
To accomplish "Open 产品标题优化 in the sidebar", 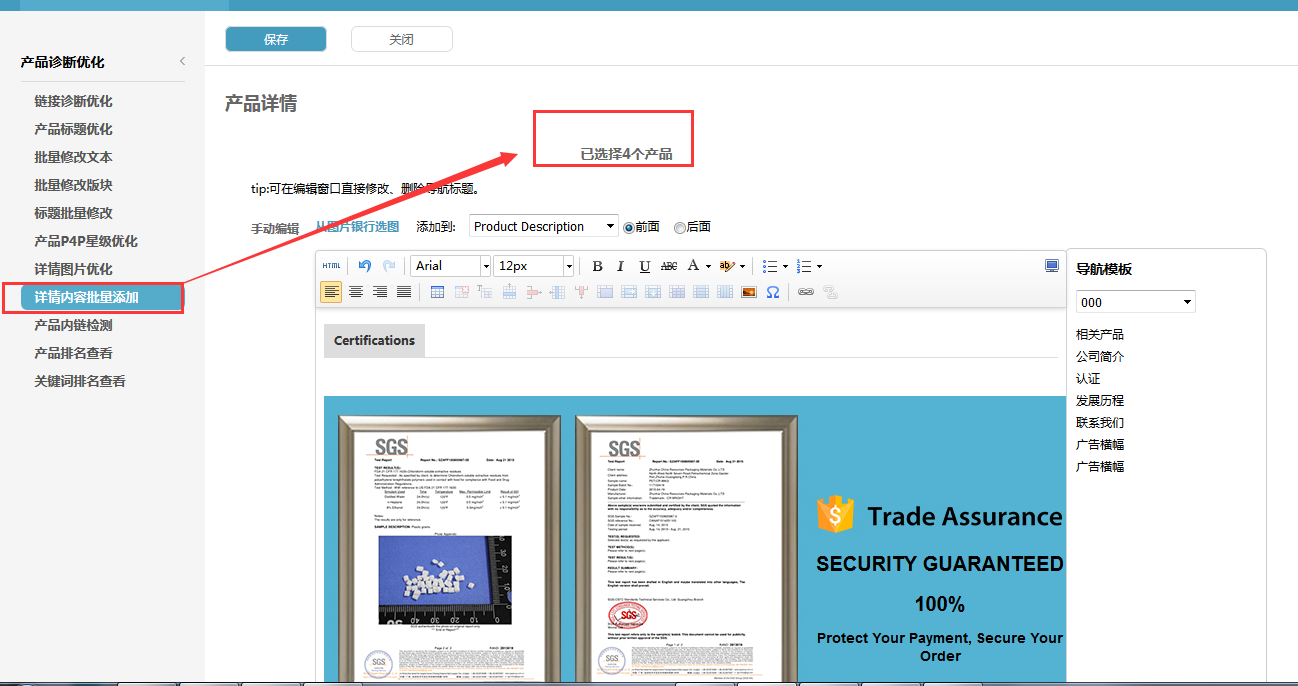I will coord(73,129).
